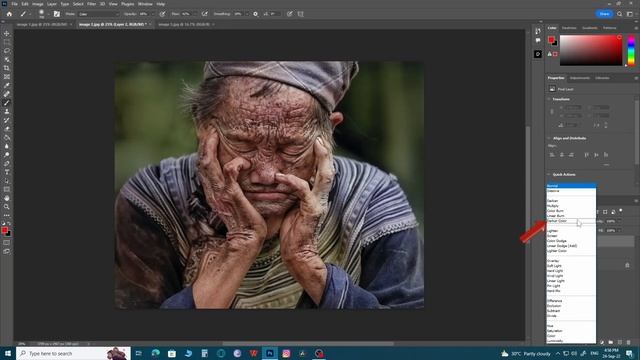Select the Rectangular Marquee tool

coord(7,42)
